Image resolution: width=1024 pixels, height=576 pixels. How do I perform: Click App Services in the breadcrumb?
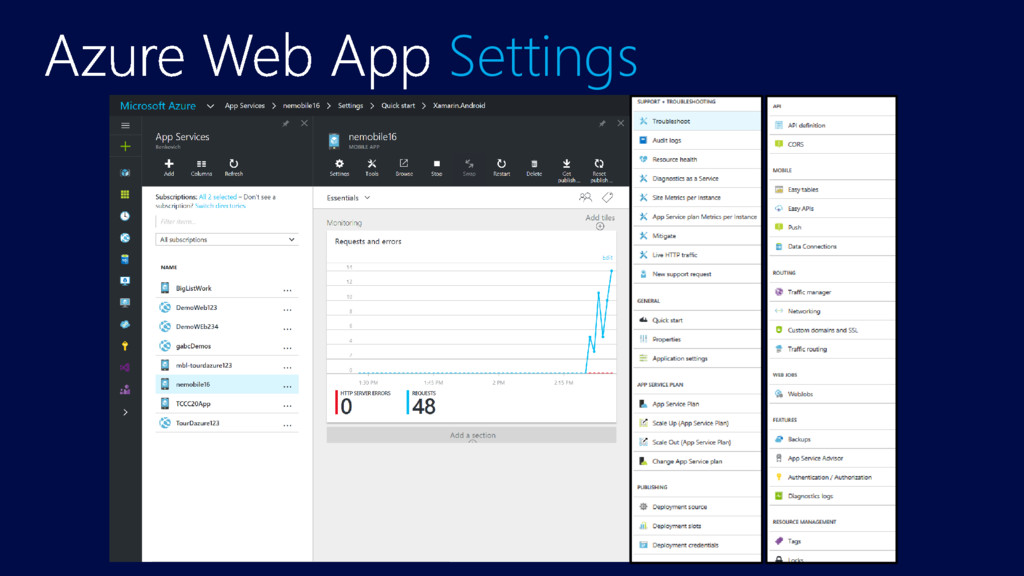point(245,106)
